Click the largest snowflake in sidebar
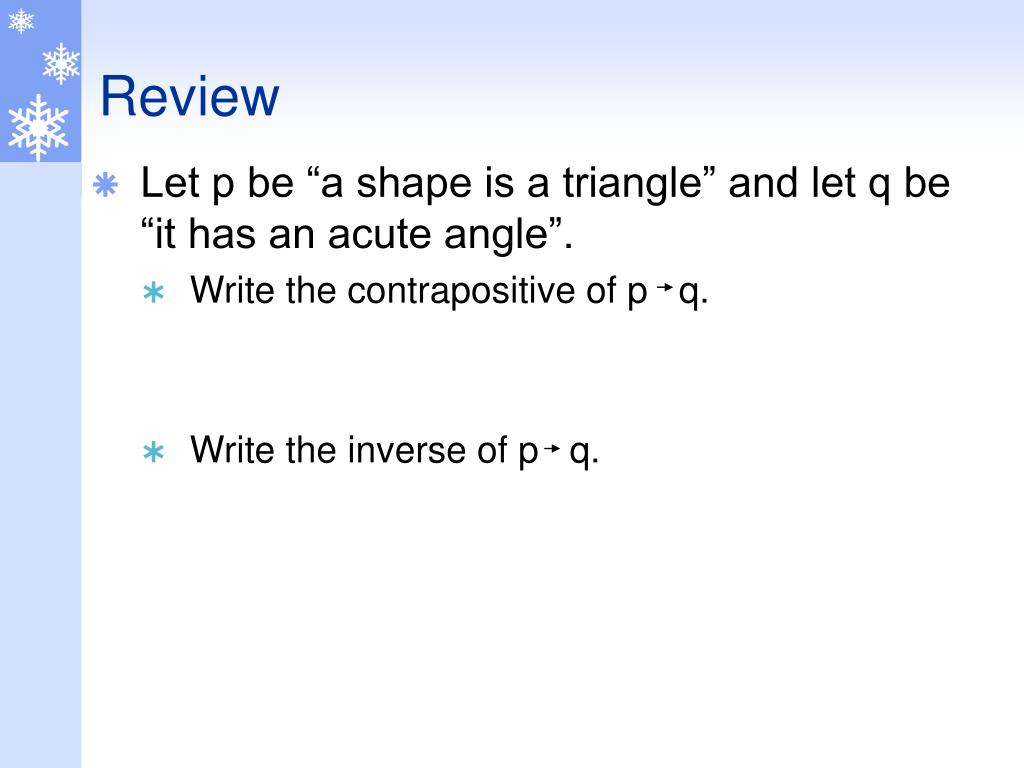The height and width of the screenshot is (768, 1024). (x=38, y=127)
